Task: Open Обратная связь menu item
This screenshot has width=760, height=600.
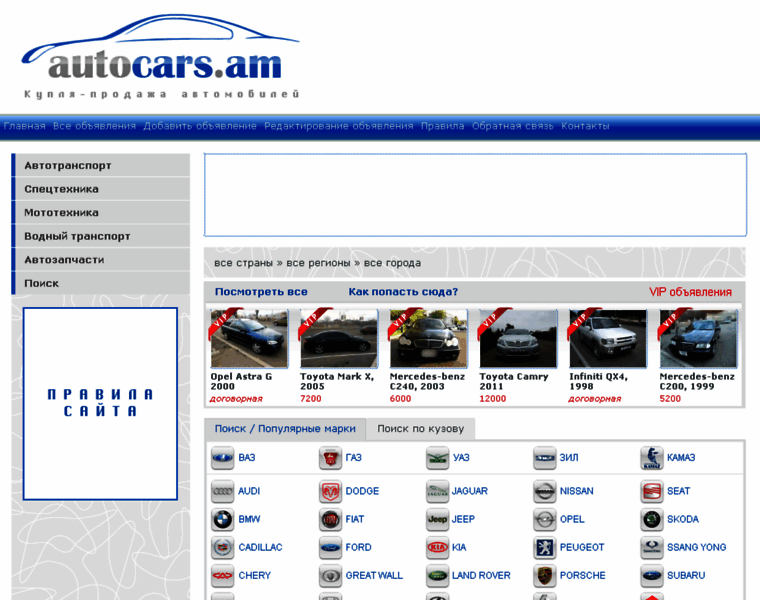Action: (513, 126)
